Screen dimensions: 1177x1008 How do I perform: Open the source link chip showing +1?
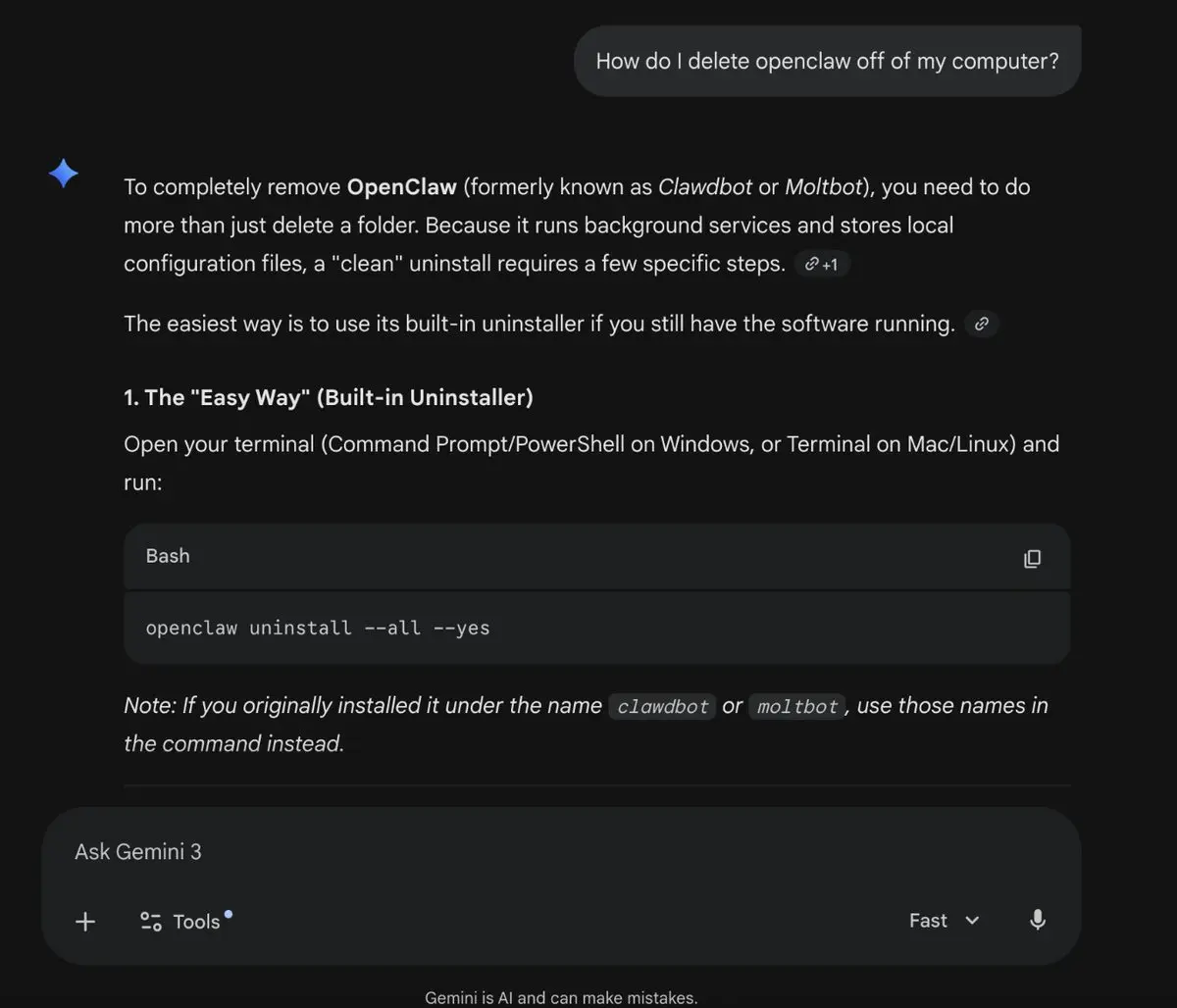pyautogui.click(x=822, y=265)
